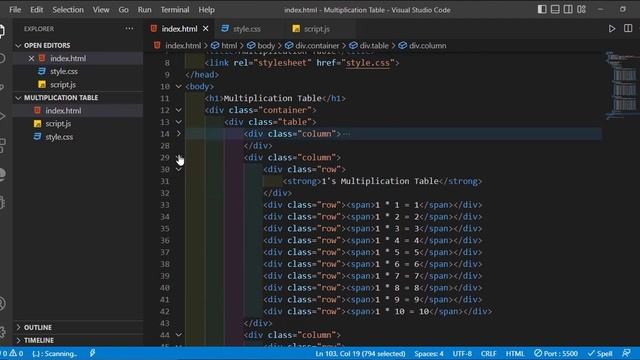The height and width of the screenshot is (360, 640).
Task: Click the lightning icon in status bar
Action: coord(92,353)
